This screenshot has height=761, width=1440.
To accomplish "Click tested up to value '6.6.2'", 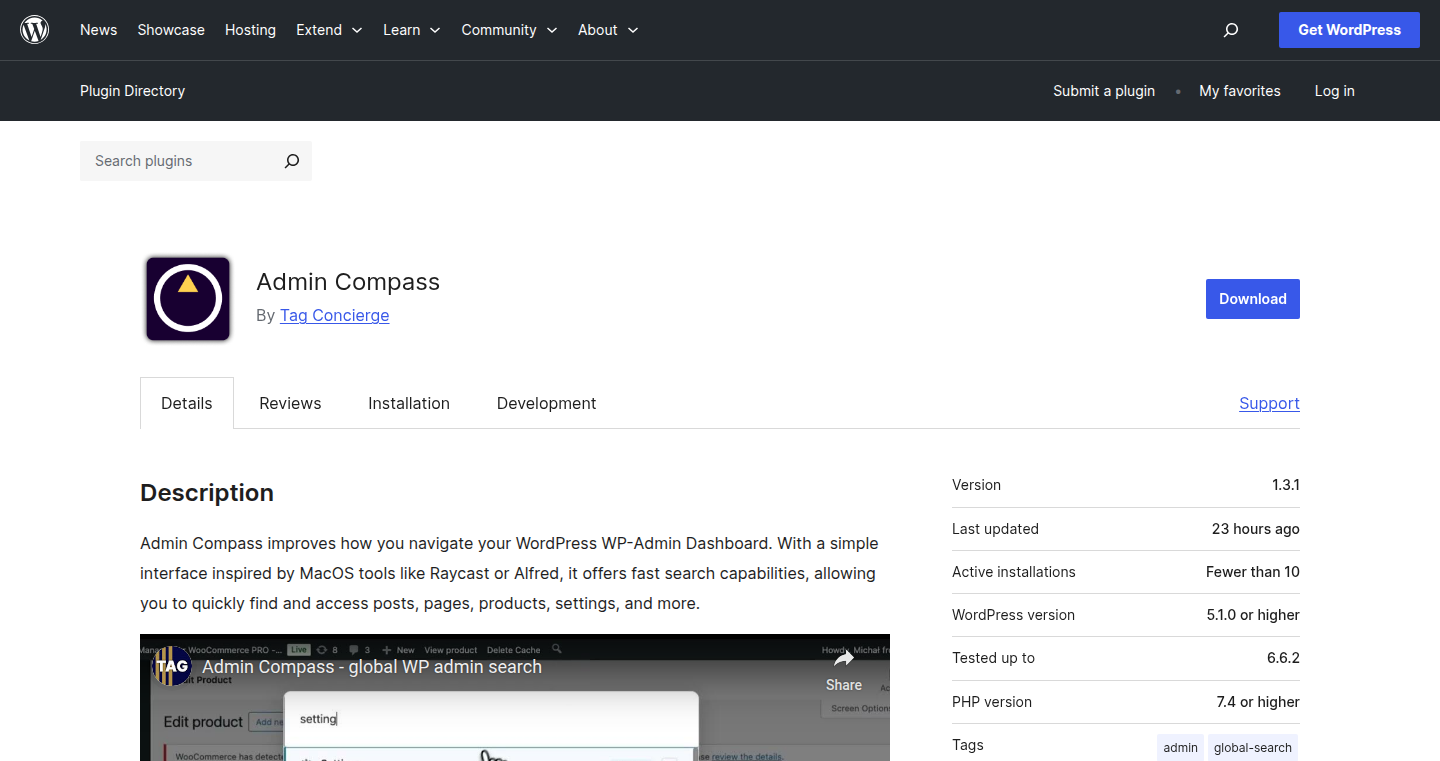I will [1283, 658].
